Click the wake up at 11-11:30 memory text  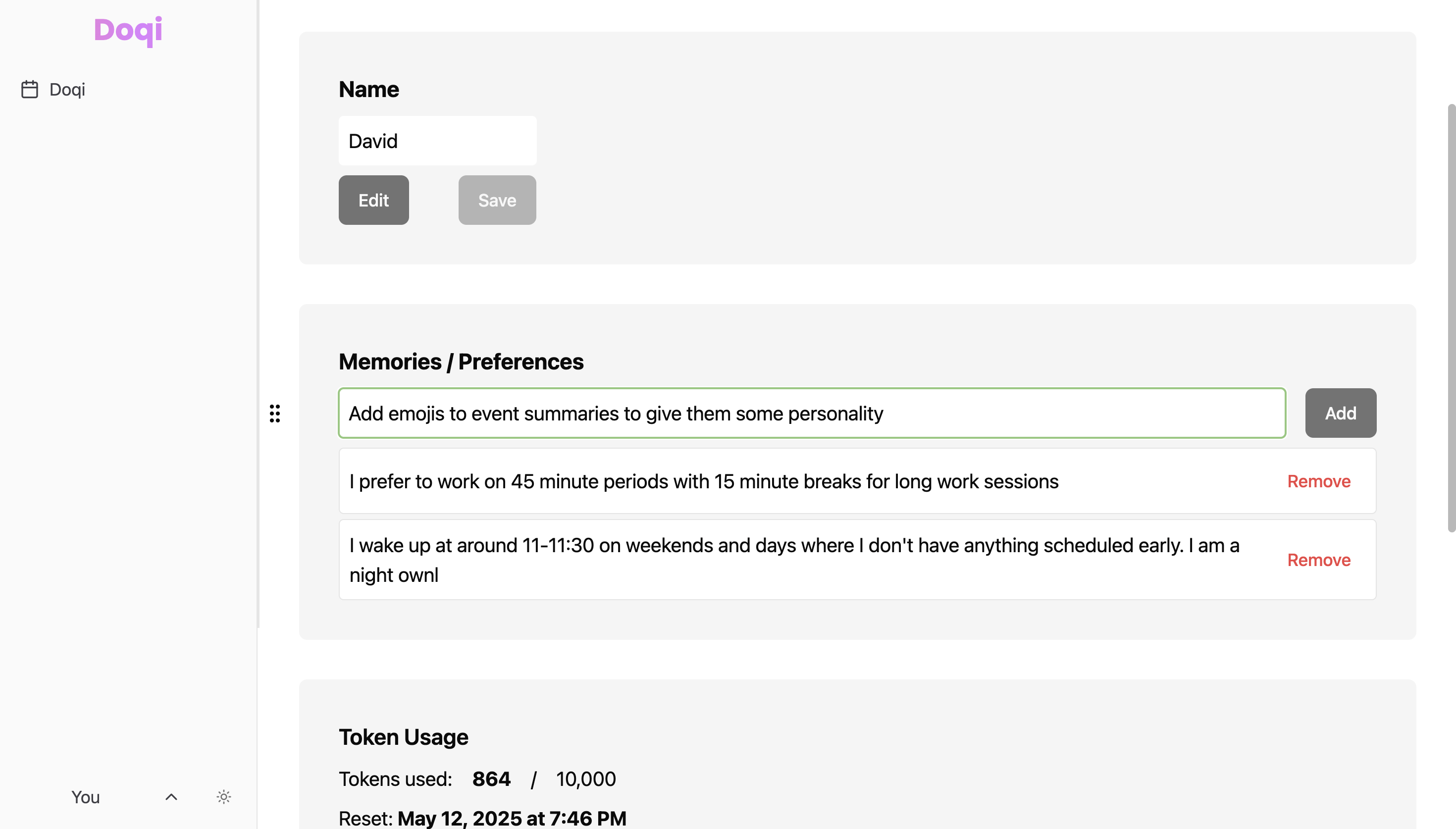click(x=794, y=560)
